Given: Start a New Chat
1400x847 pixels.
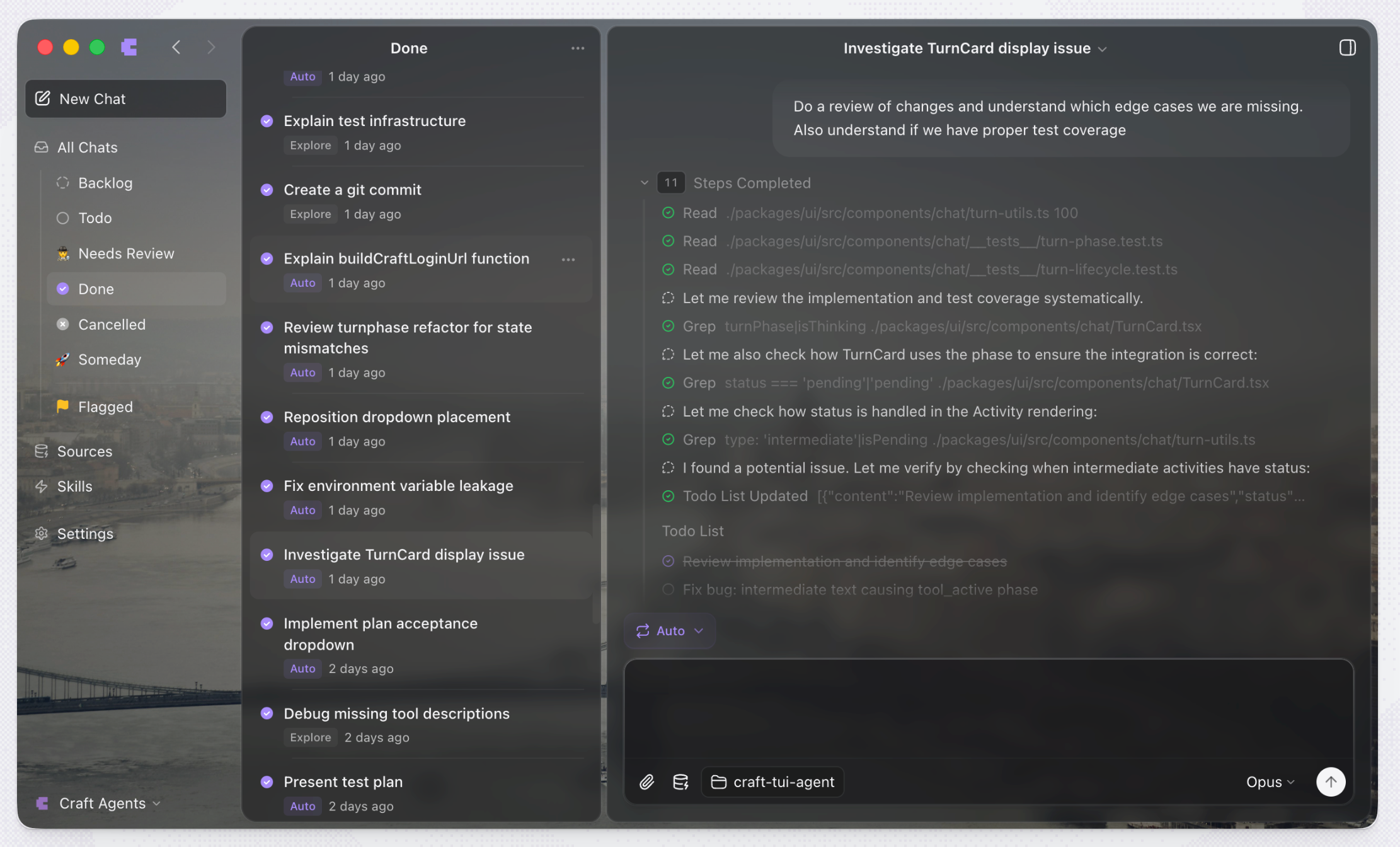Looking at the screenshot, I should pos(126,99).
